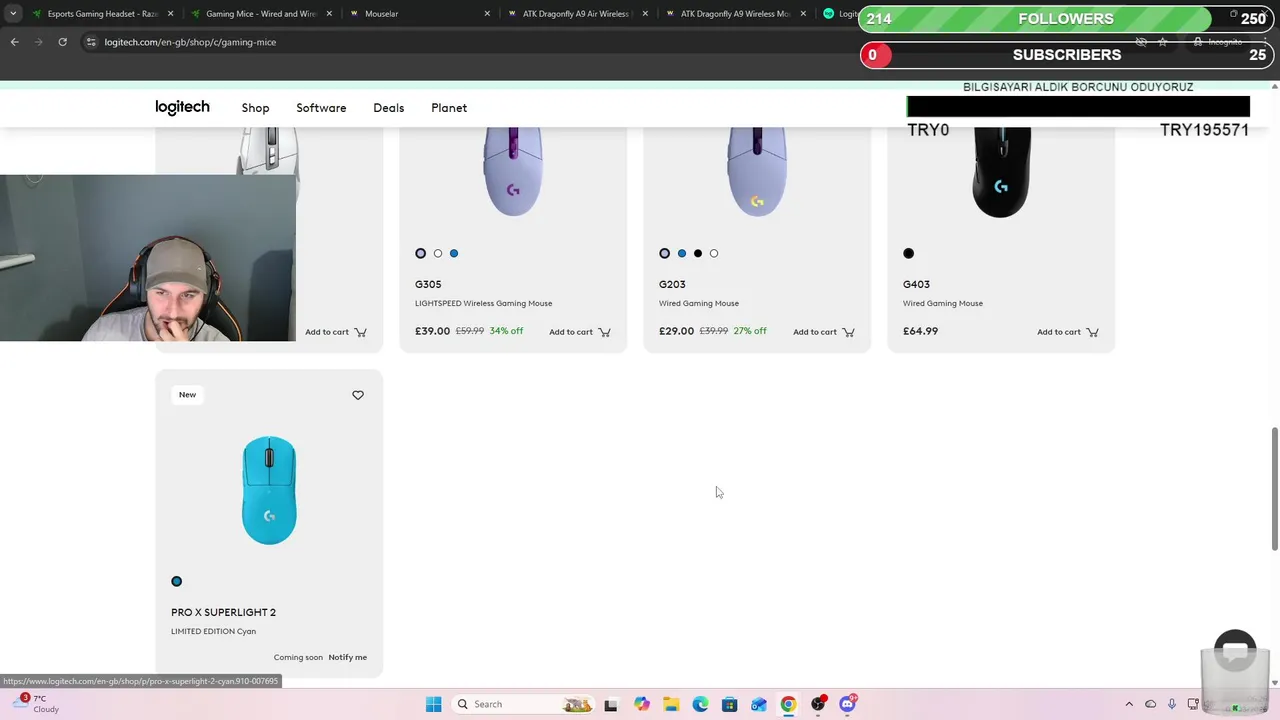Image resolution: width=1280 pixels, height=720 pixels.
Task: Open the G305 product title link
Action: (428, 284)
